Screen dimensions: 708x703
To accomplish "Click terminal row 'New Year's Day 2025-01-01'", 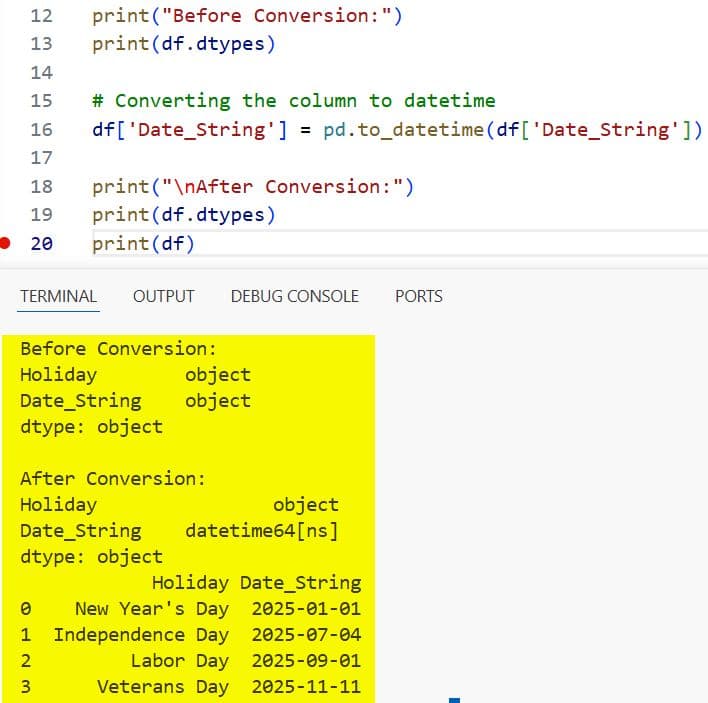I will tap(191, 609).
